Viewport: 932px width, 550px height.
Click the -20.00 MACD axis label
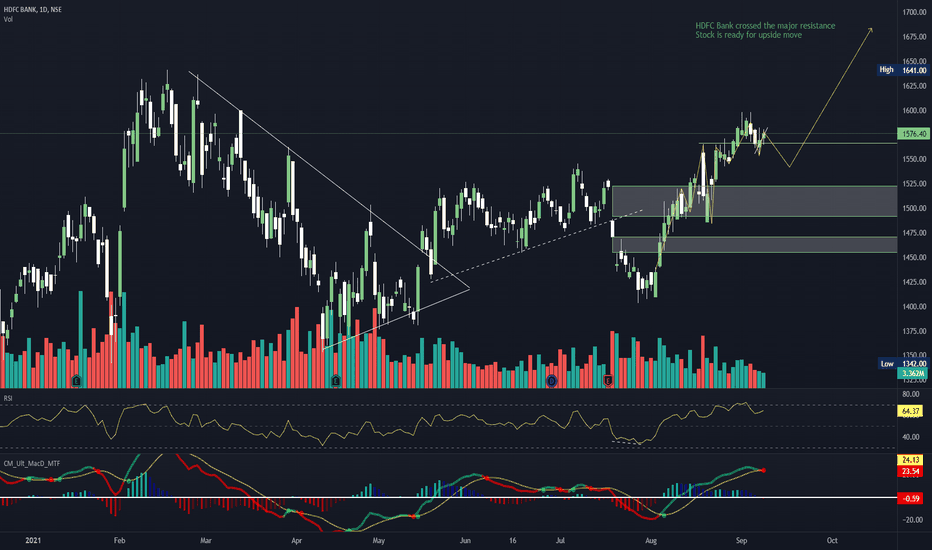coord(912,520)
